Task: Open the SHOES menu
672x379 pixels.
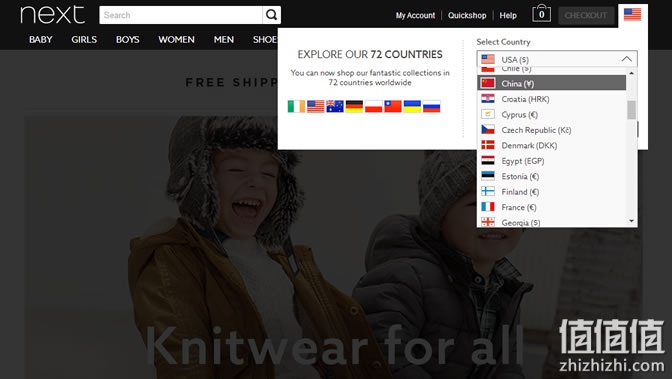Action: pos(265,39)
